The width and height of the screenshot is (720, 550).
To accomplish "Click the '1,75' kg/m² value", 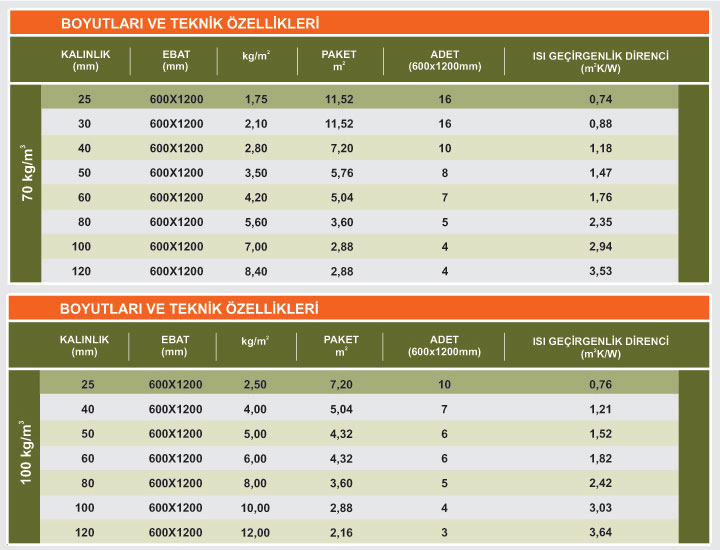I will [x=256, y=99].
